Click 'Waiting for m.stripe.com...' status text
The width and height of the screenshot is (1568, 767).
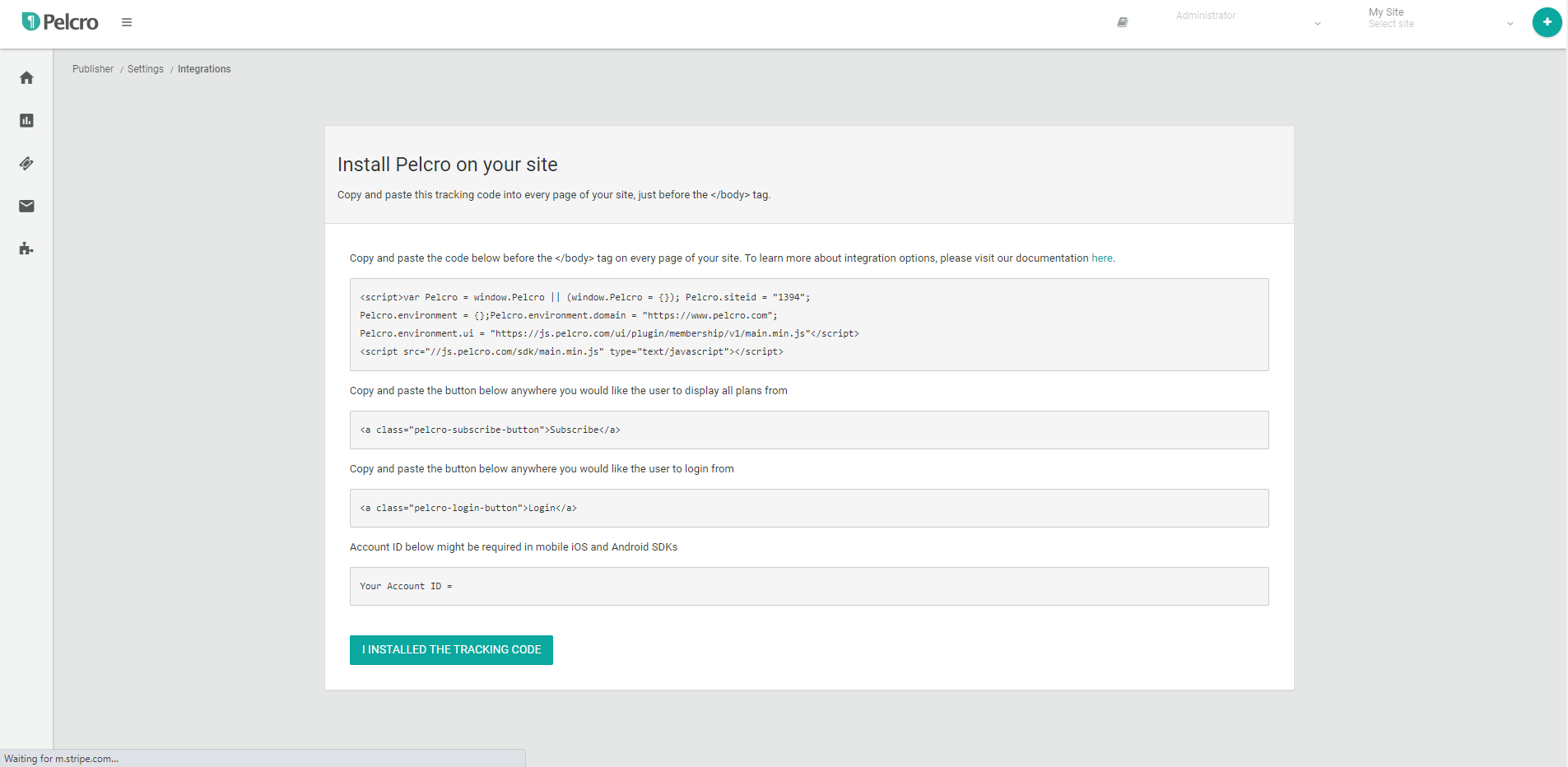coord(62,759)
